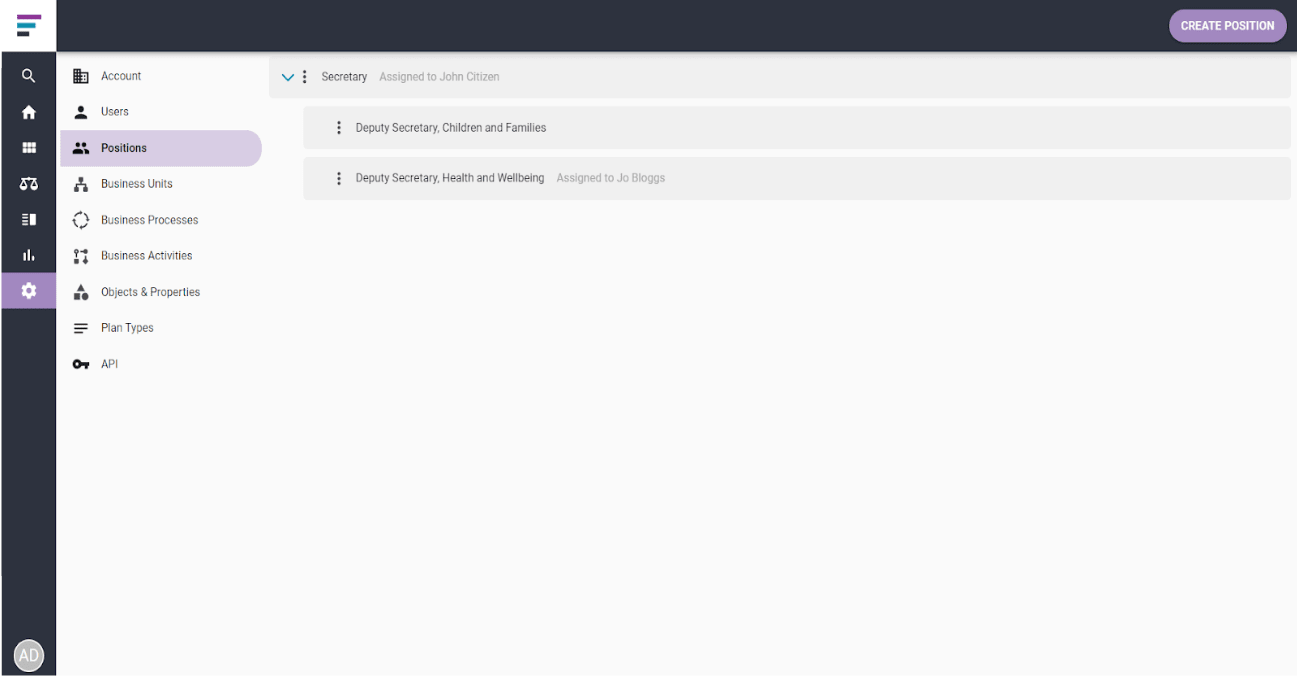Select 'Deputy Secretary, Health and Wellbeing' name
Screen dimensions: 1297x678
450,178
